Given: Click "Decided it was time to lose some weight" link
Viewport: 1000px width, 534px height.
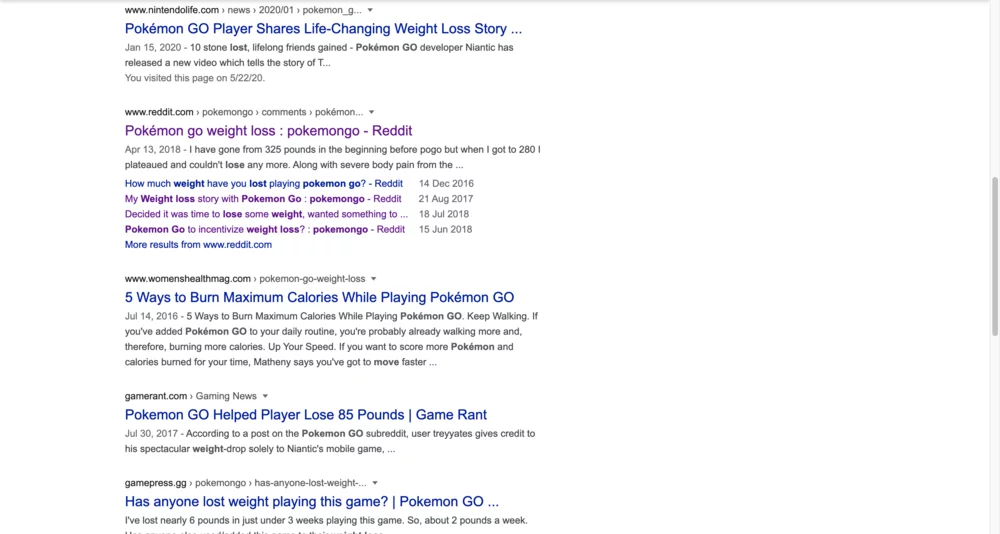Looking at the screenshot, I should point(266,214).
